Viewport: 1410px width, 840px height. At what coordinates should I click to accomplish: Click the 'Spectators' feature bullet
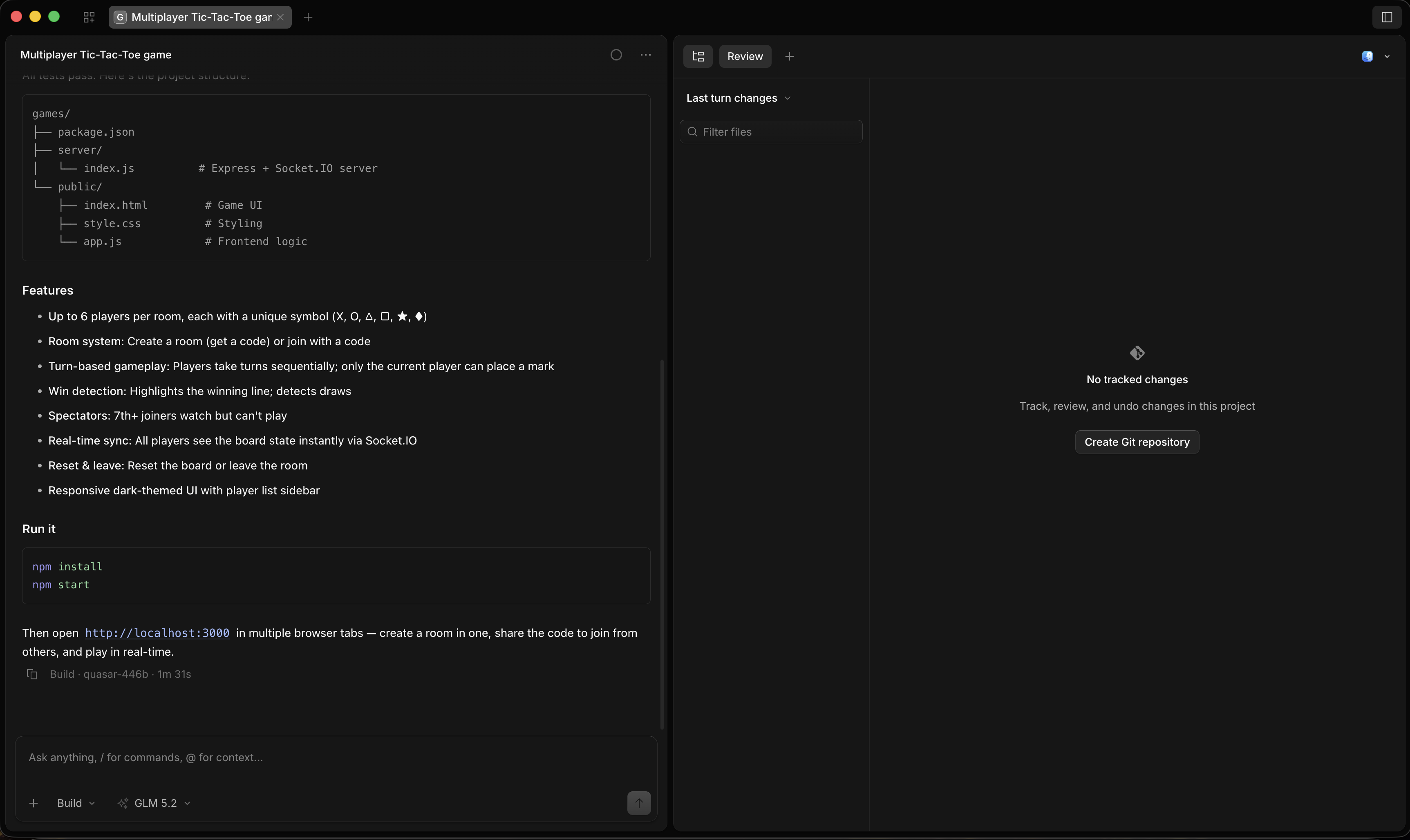(x=168, y=416)
